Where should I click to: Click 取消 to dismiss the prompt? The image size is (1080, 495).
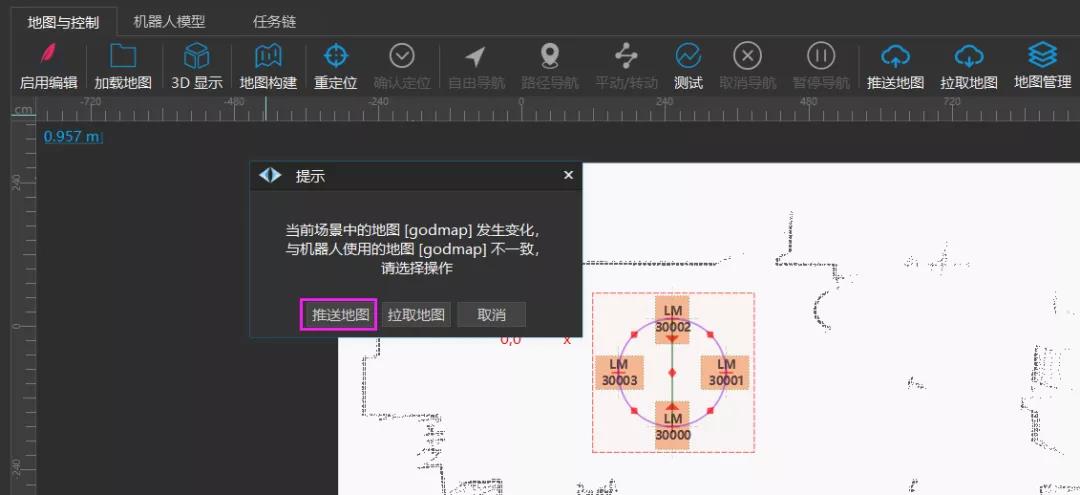pos(491,315)
